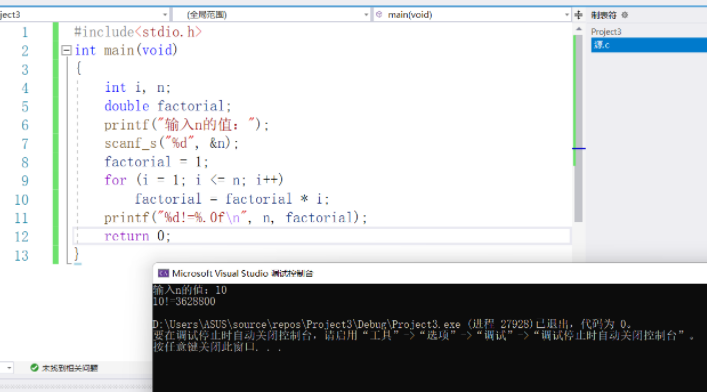Click the 'double factorial;' line
Screen dimensions: 707x392
(x=168, y=106)
